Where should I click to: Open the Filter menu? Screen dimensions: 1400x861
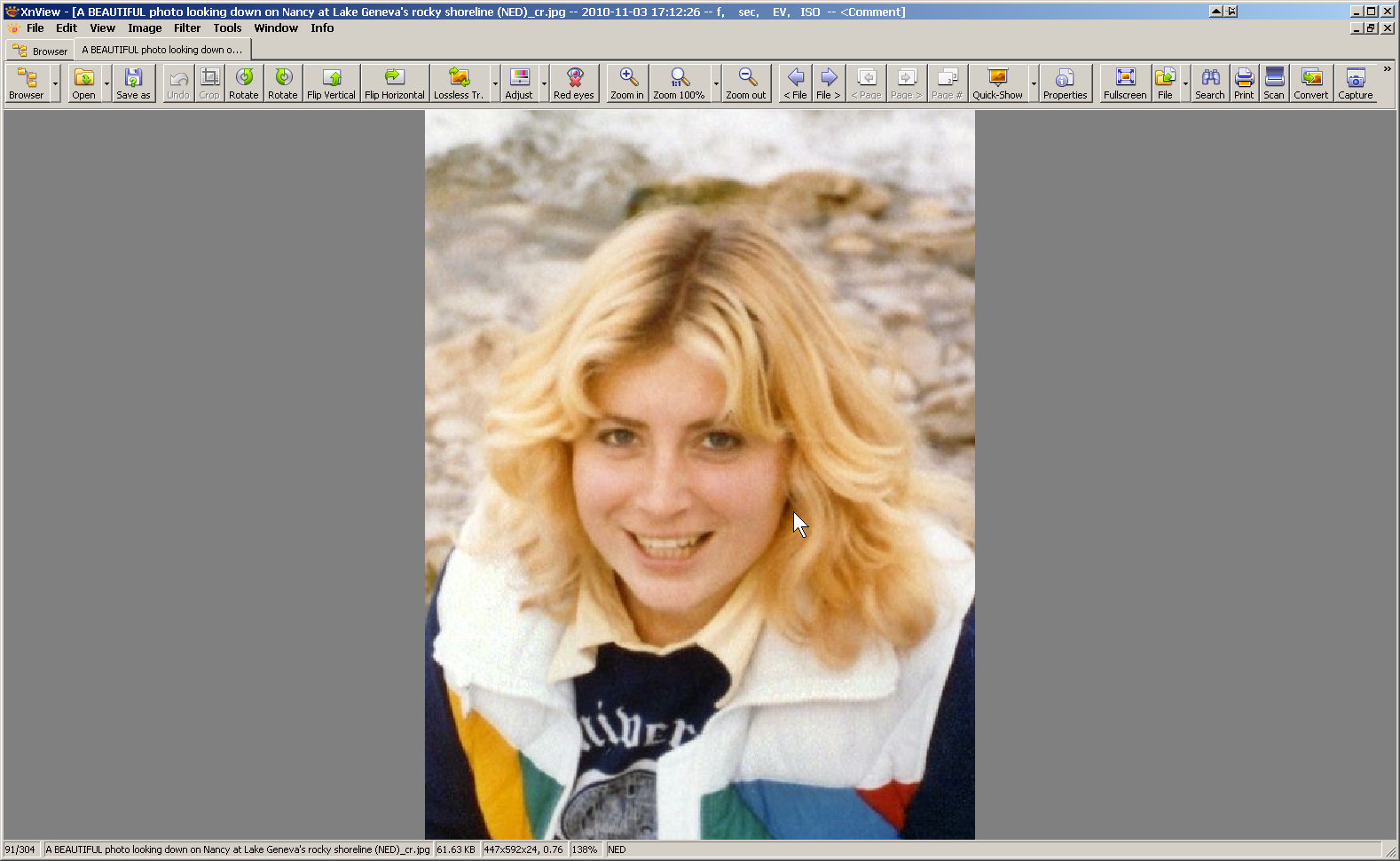point(186,28)
